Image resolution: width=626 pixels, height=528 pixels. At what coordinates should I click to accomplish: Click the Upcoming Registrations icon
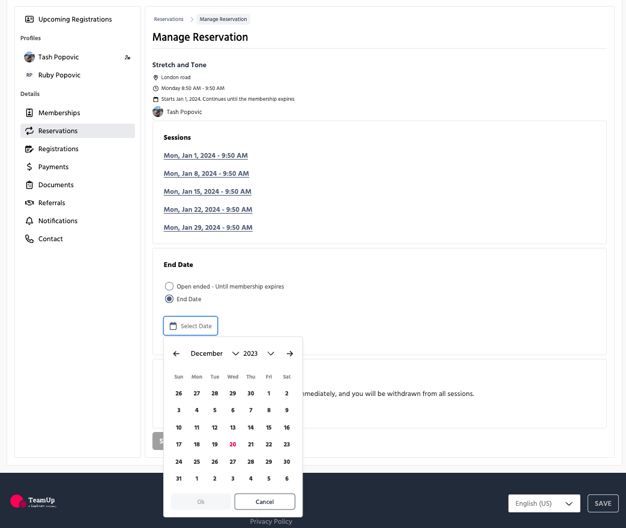point(29,19)
